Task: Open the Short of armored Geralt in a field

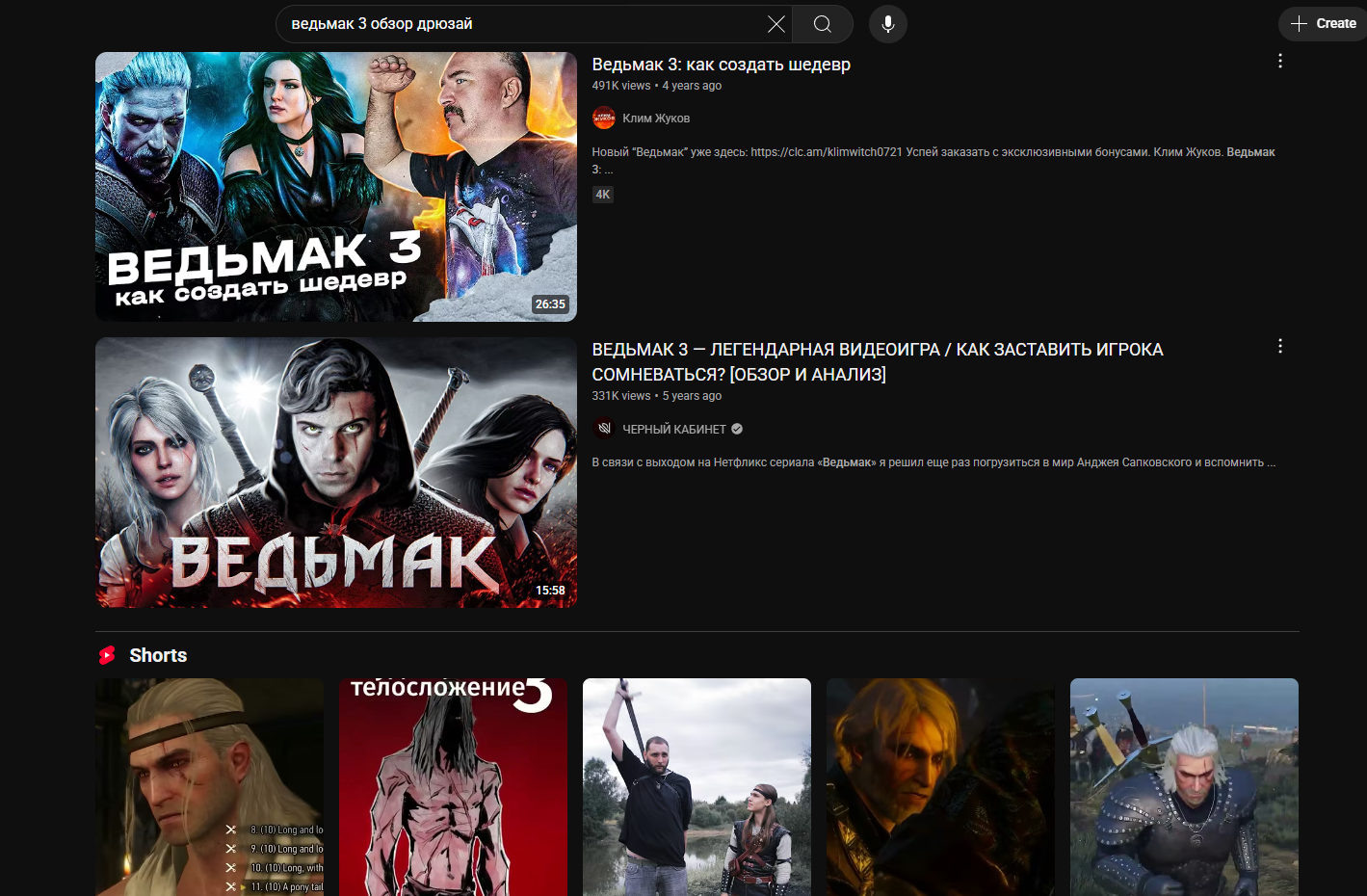Action: 1185,787
